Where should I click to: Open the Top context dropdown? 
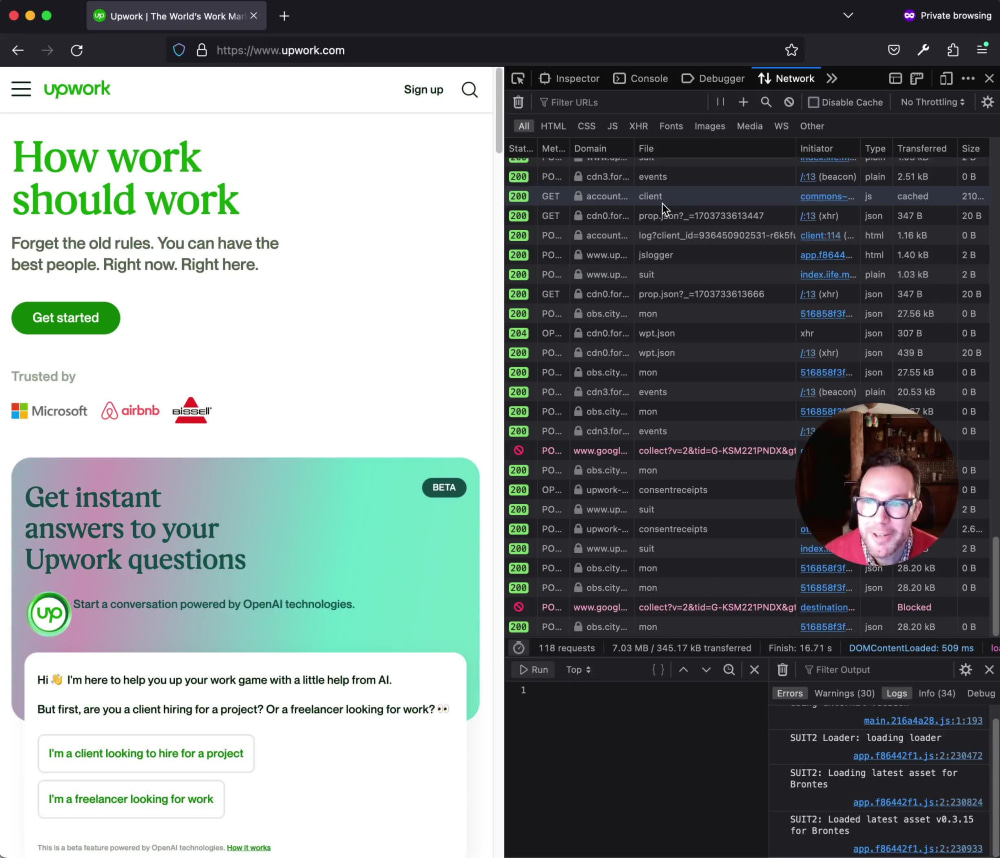[578, 670]
